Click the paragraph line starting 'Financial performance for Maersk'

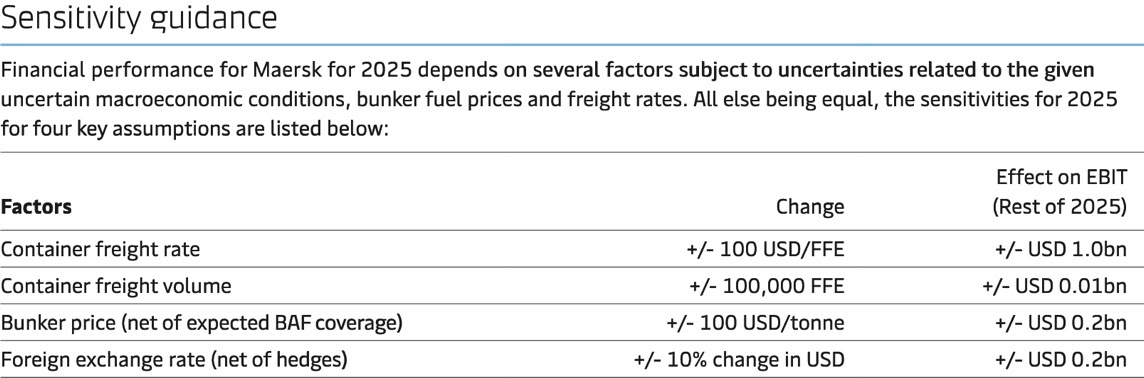548,71
